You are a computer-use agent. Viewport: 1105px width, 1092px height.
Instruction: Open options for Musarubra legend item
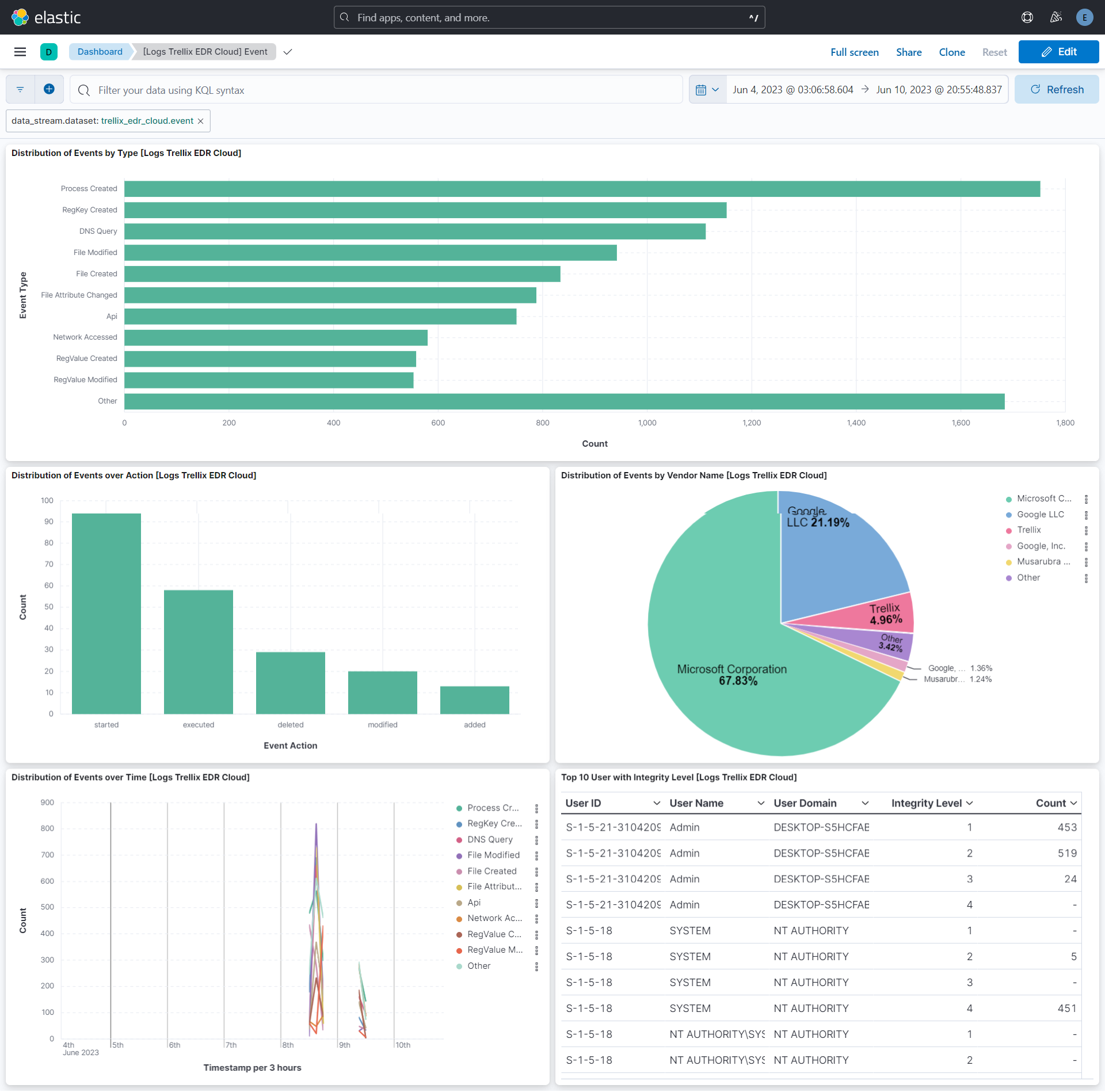[x=1086, y=562]
